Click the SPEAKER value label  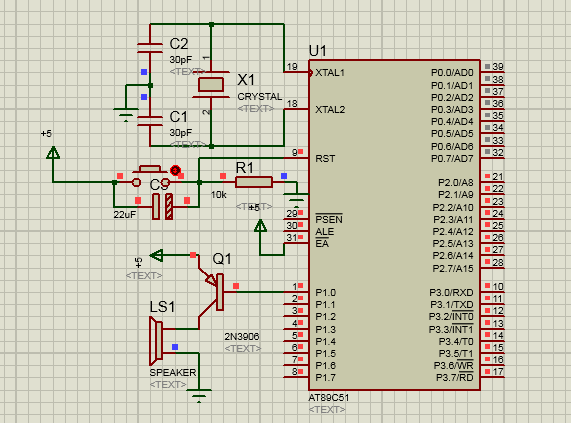(x=173, y=372)
